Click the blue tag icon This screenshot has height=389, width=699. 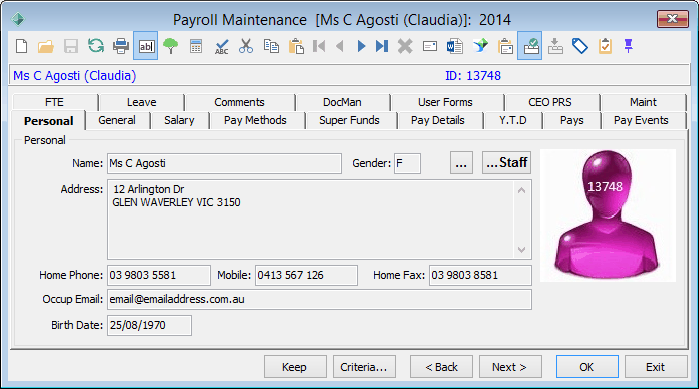[x=580, y=46]
